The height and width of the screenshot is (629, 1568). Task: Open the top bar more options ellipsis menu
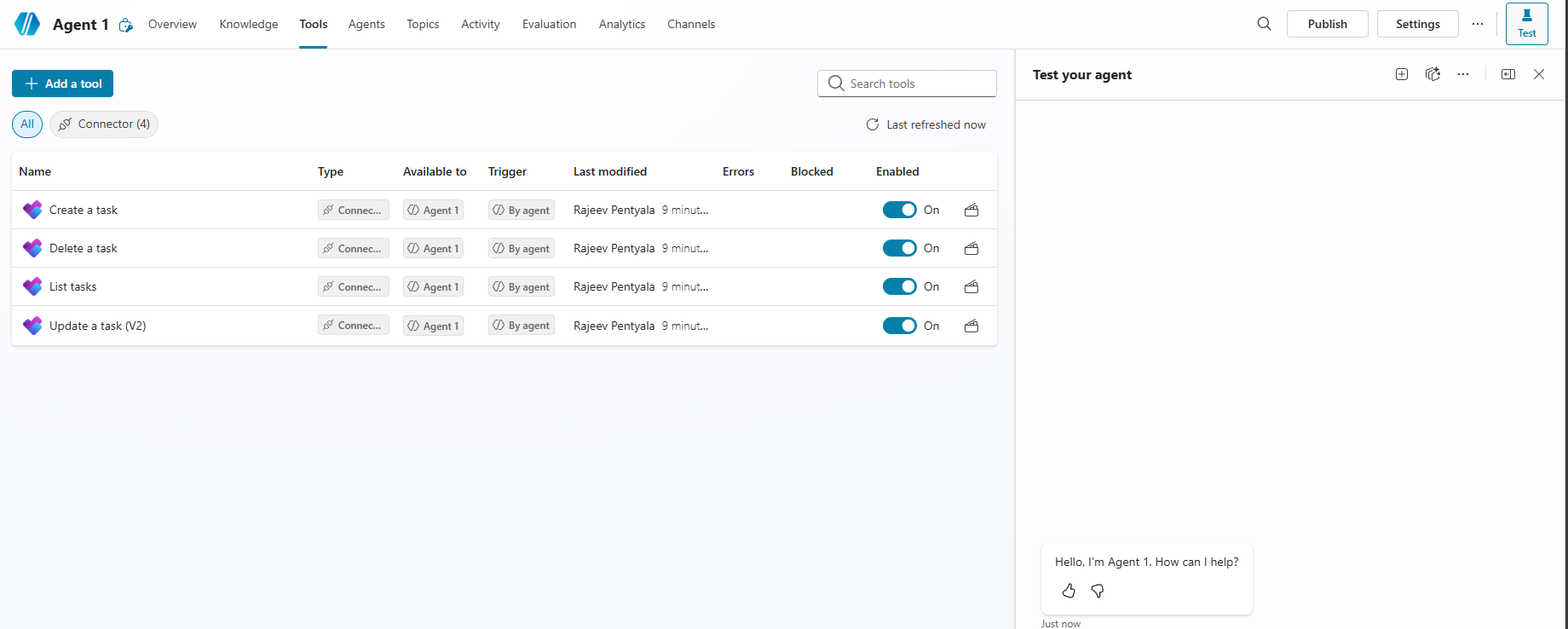1478,24
